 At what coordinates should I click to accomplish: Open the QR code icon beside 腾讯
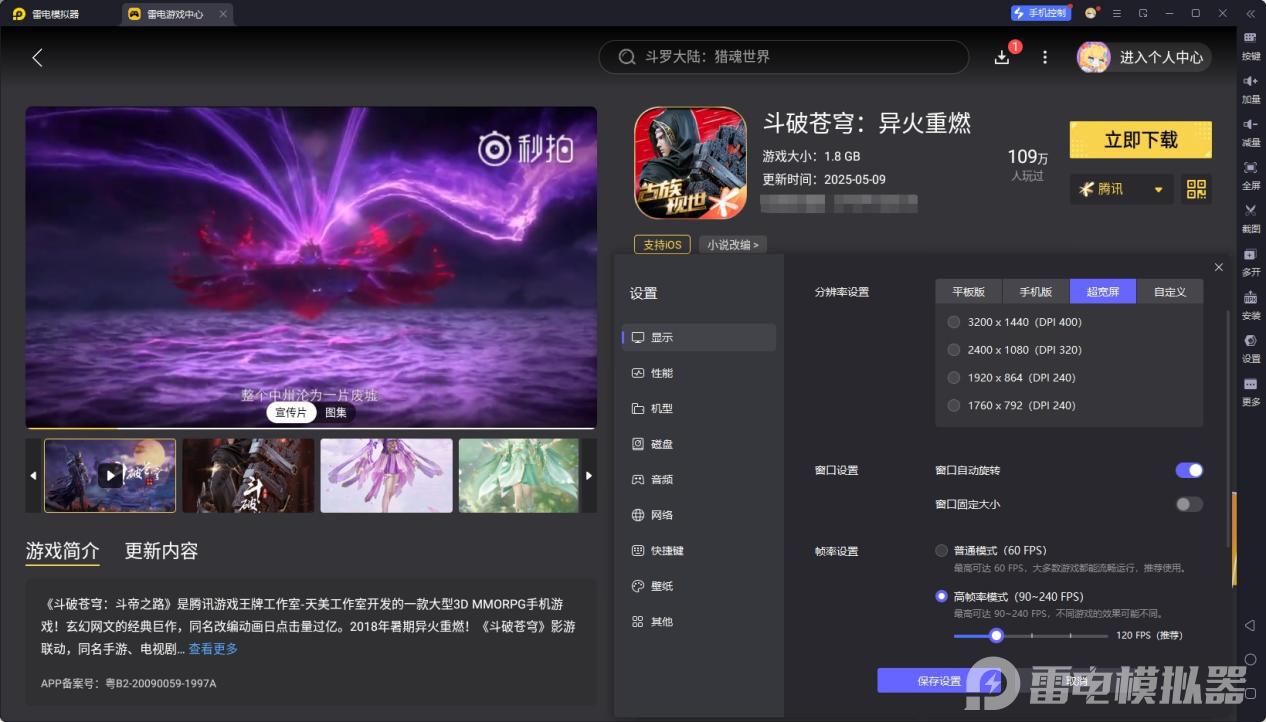coord(1196,189)
